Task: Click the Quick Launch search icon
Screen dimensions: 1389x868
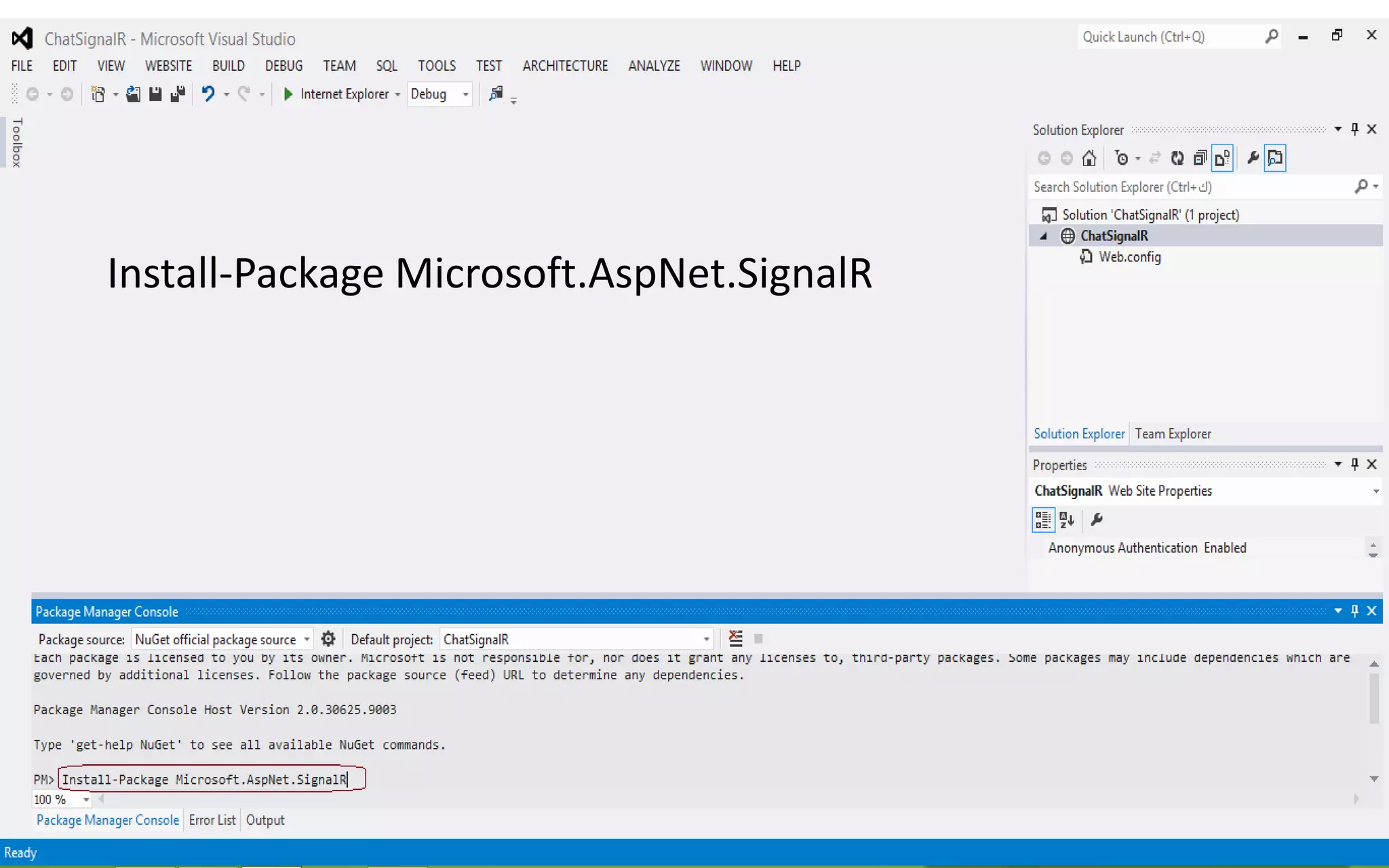Action: pos(1272,37)
